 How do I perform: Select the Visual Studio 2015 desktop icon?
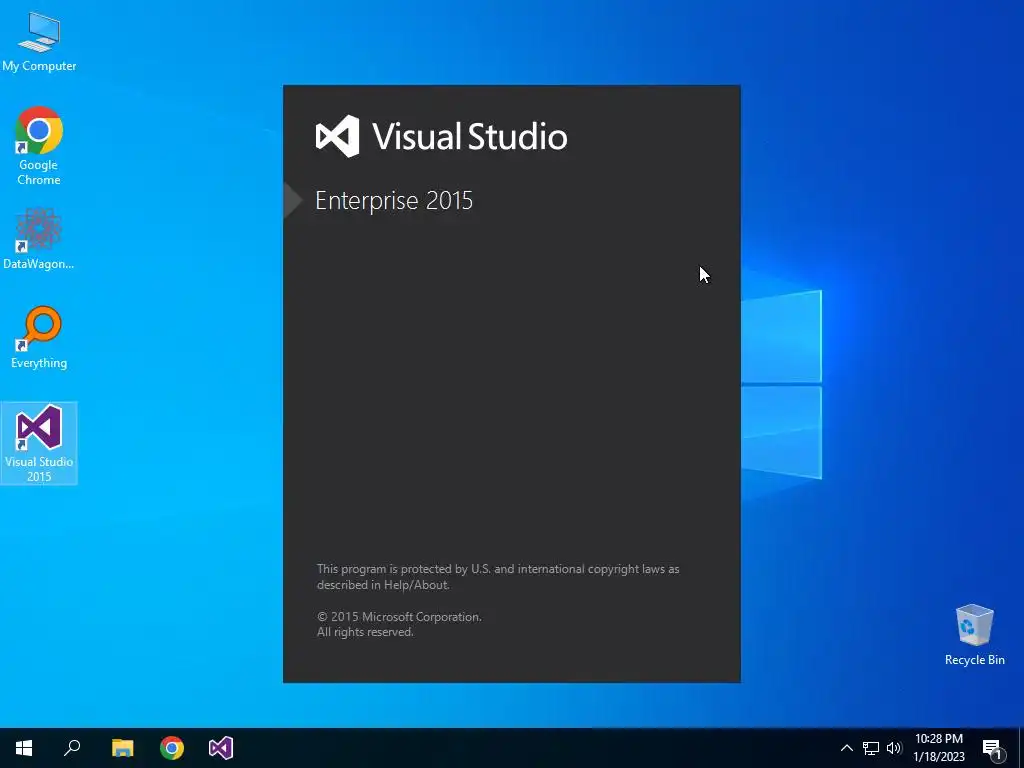pyautogui.click(x=39, y=443)
